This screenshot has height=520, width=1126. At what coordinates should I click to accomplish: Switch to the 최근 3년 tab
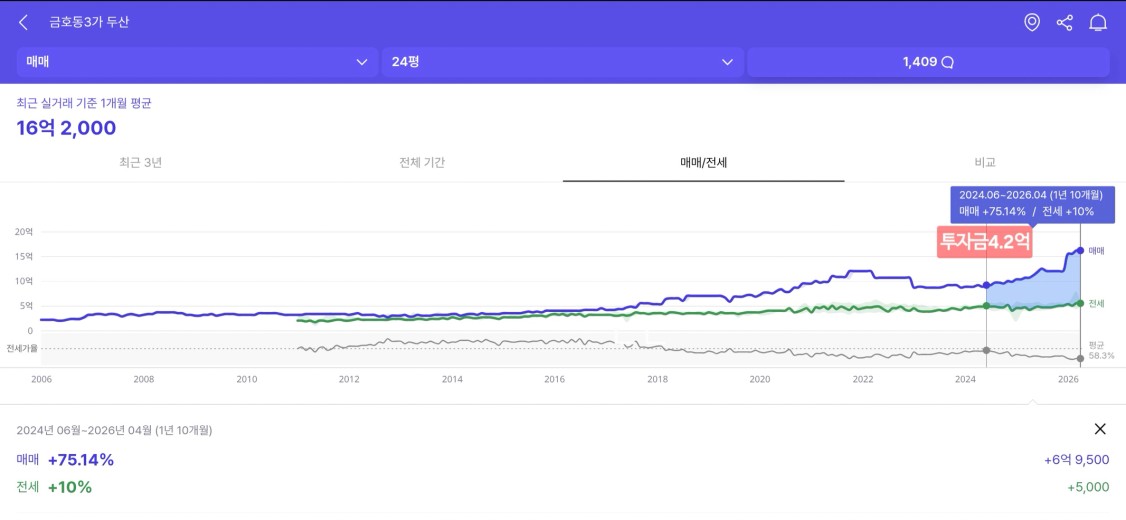click(141, 162)
